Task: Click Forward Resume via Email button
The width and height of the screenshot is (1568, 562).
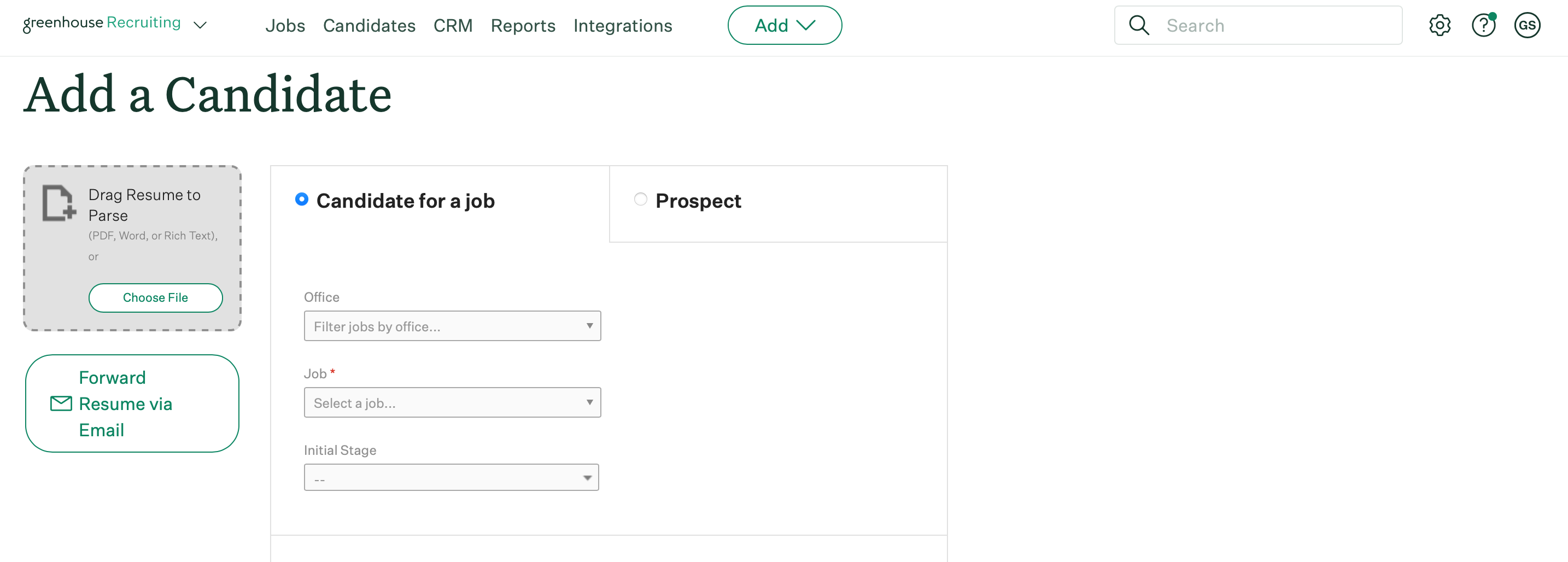Action: [132, 403]
